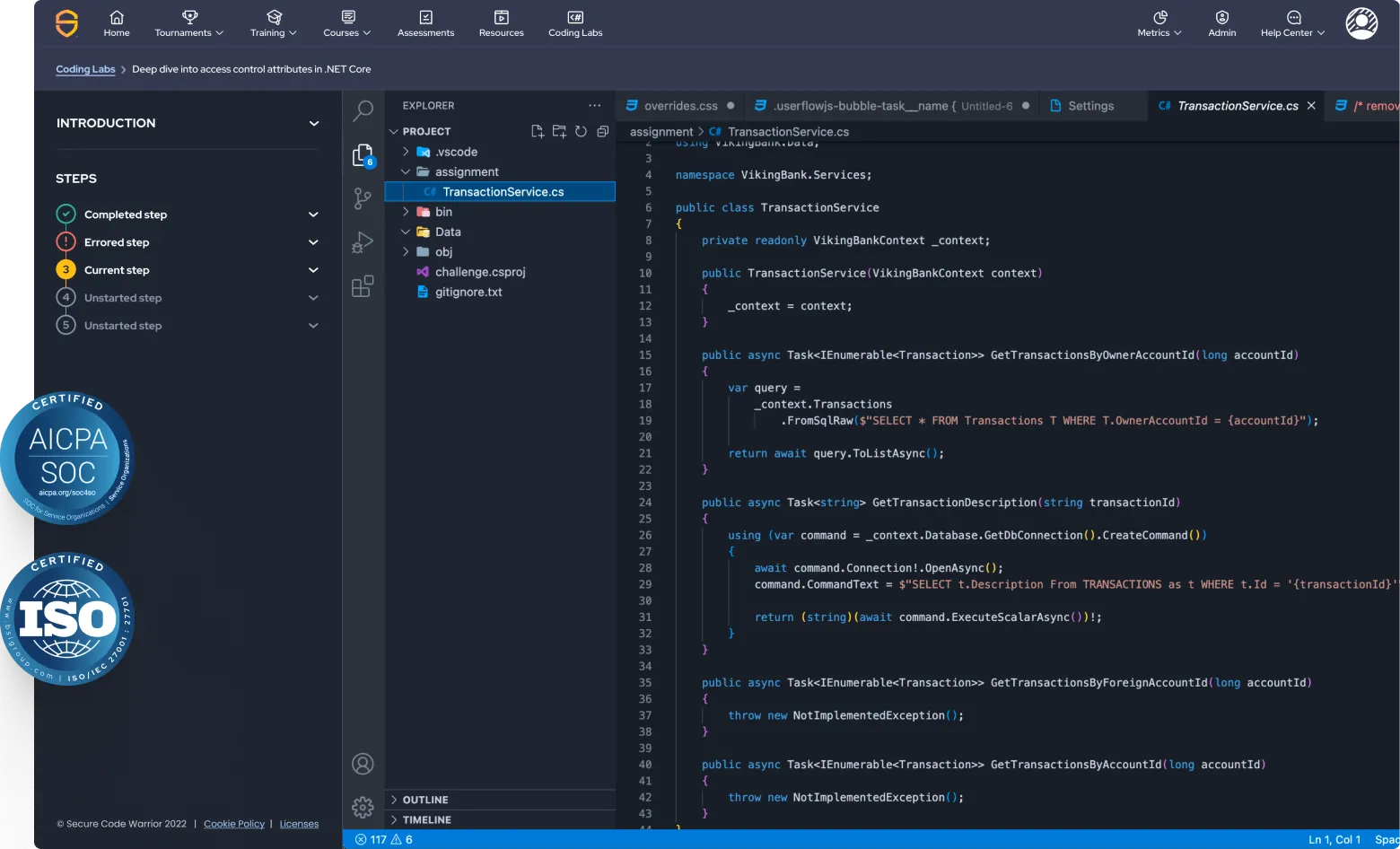Open the Source Control view
Screen dimensions: 1400x849
363,198
